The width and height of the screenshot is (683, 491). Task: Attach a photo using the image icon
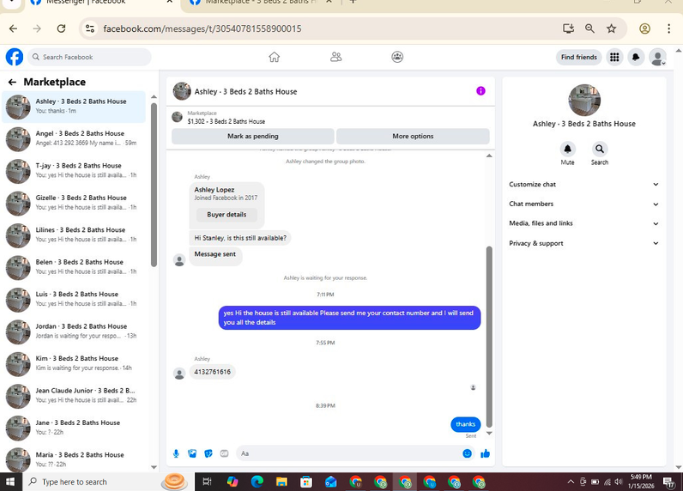point(192,454)
